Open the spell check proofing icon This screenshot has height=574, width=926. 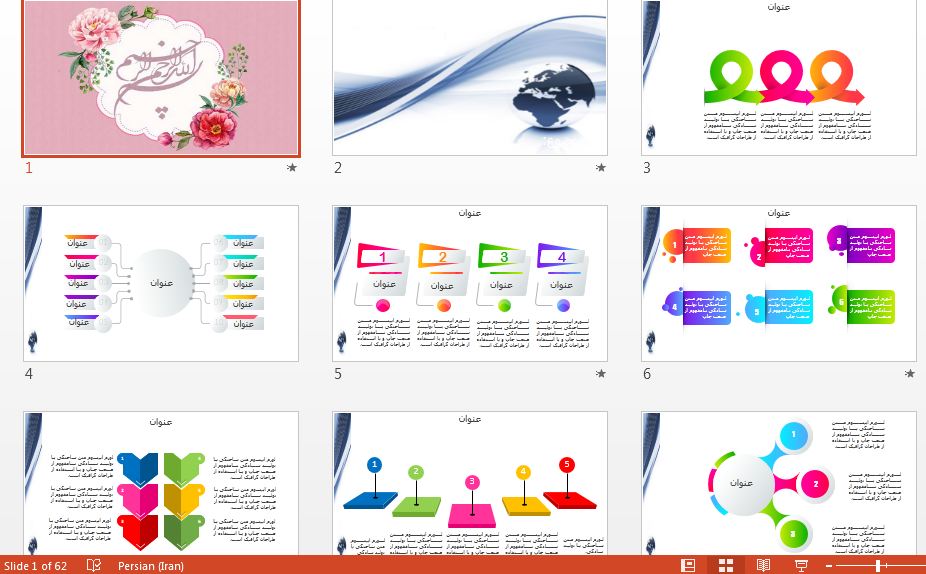(x=94, y=565)
